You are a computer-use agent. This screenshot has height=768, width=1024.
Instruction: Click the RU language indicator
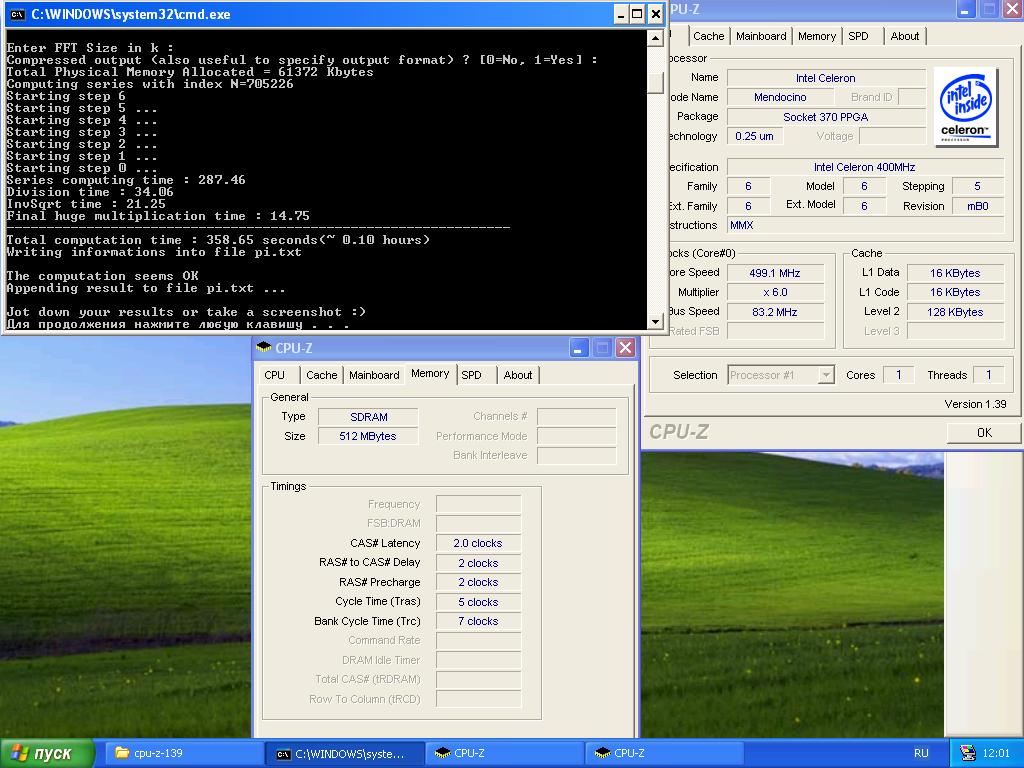pyautogui.click(x=921, y=753)
